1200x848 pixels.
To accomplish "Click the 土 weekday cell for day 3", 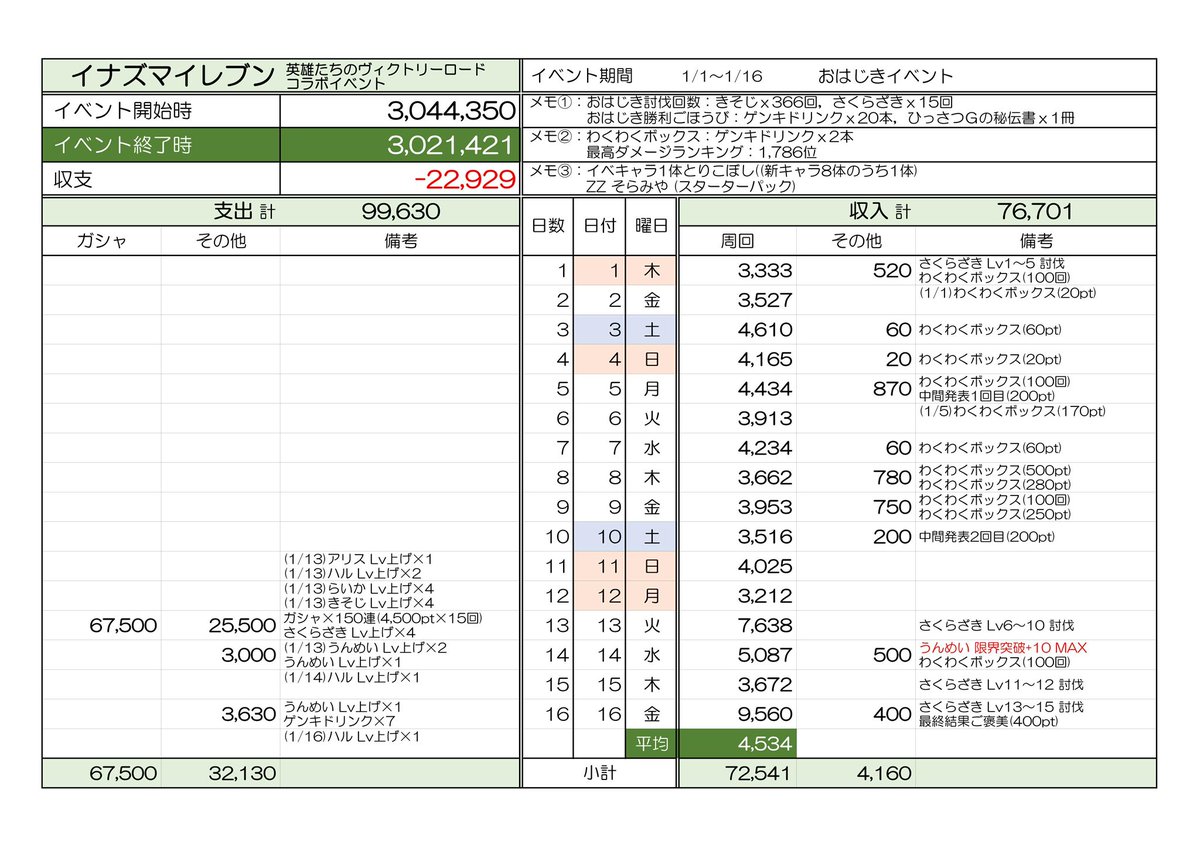I will (651, 329).
